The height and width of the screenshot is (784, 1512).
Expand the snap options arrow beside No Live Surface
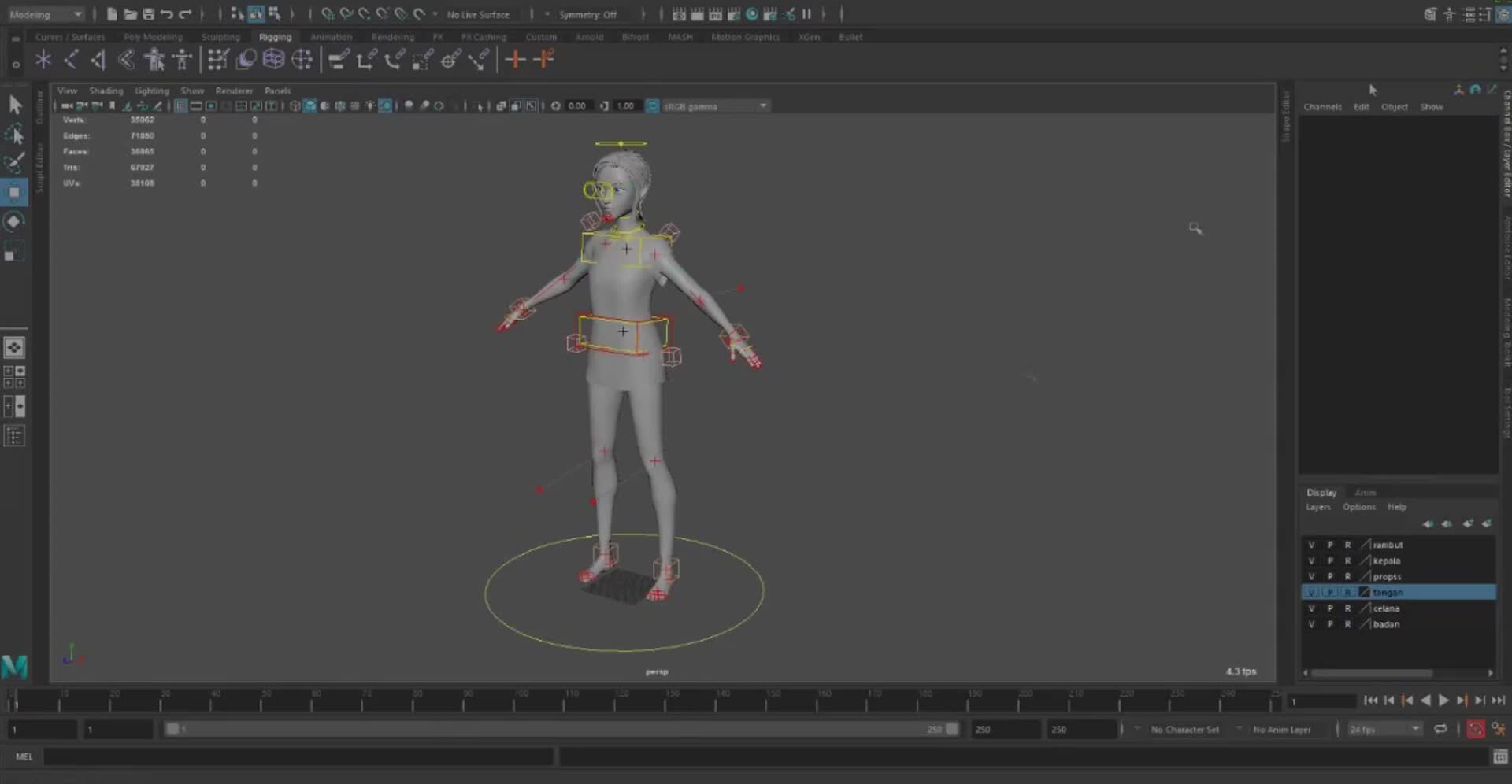pos(435,14)
